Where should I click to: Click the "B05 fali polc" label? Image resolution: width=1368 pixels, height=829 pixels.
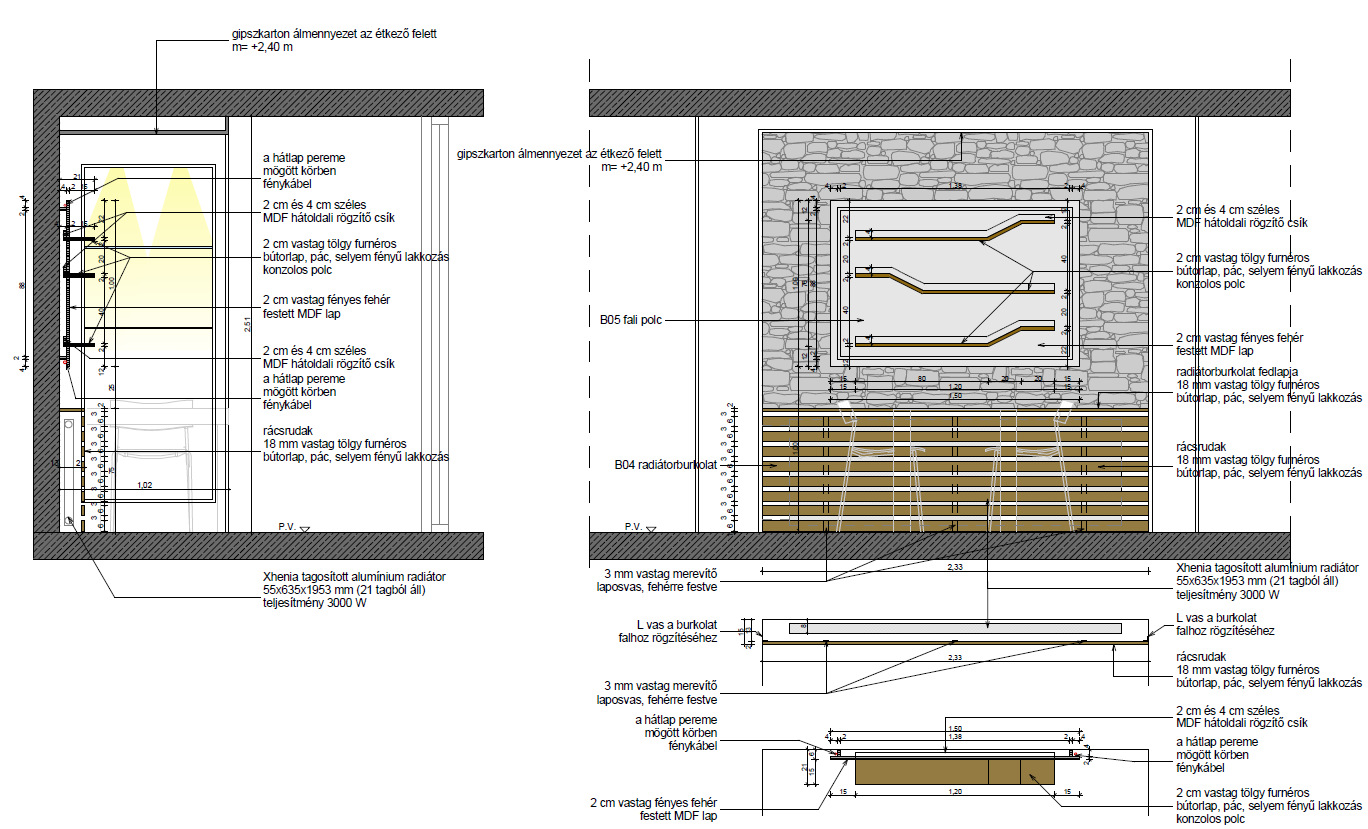point(631,320)
